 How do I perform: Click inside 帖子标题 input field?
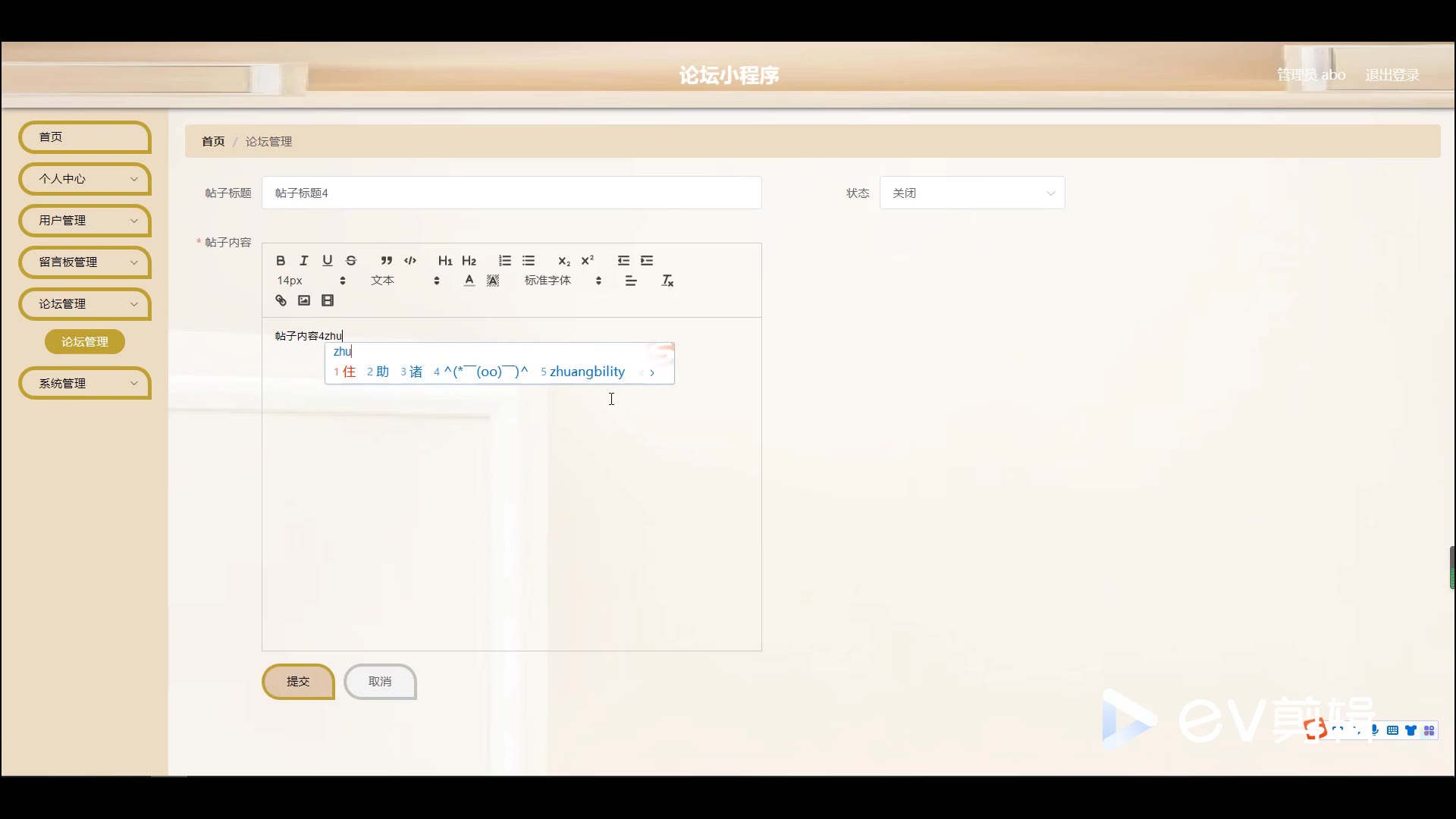coord(511,193)
